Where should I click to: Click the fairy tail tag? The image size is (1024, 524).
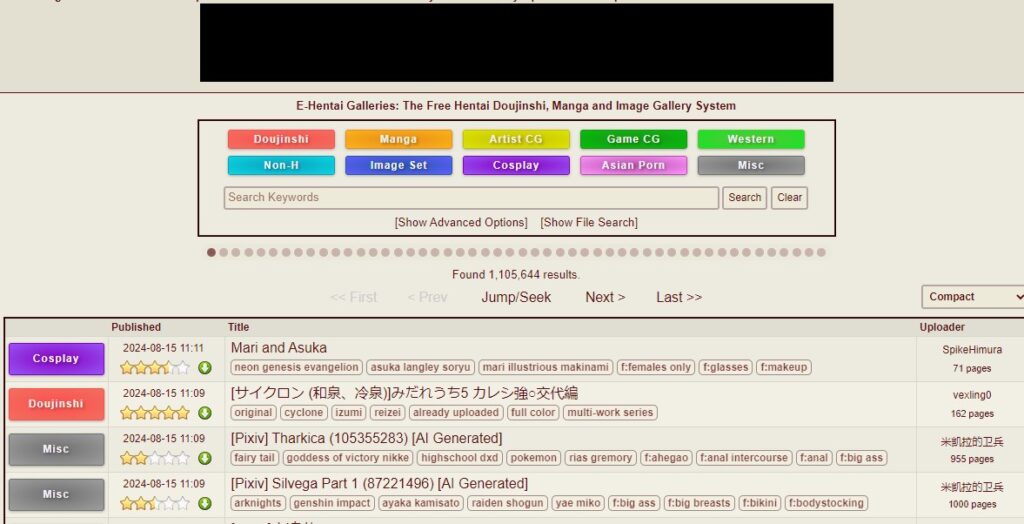[x=255, y=458]
